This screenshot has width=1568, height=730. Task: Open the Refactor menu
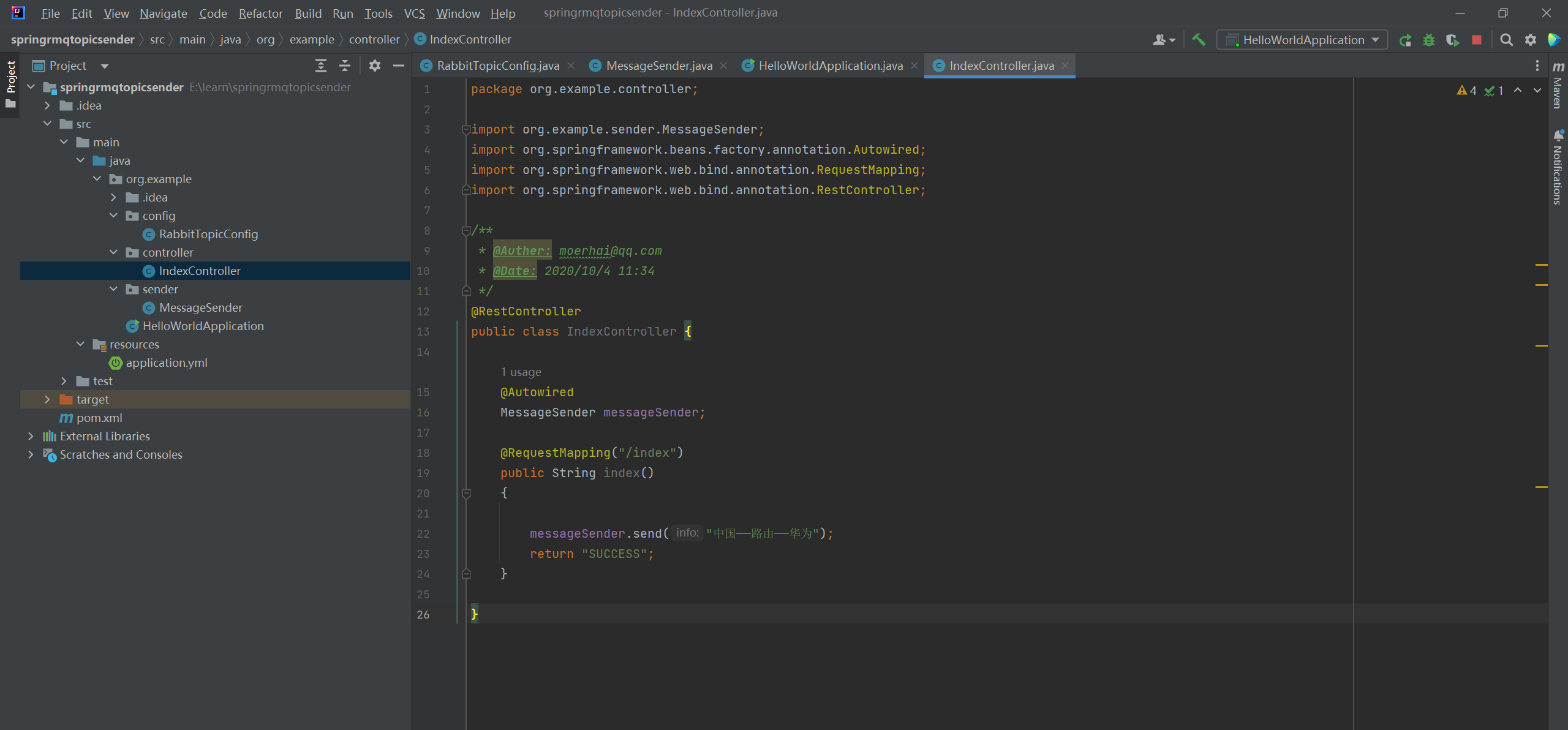[x=260, y=13]
